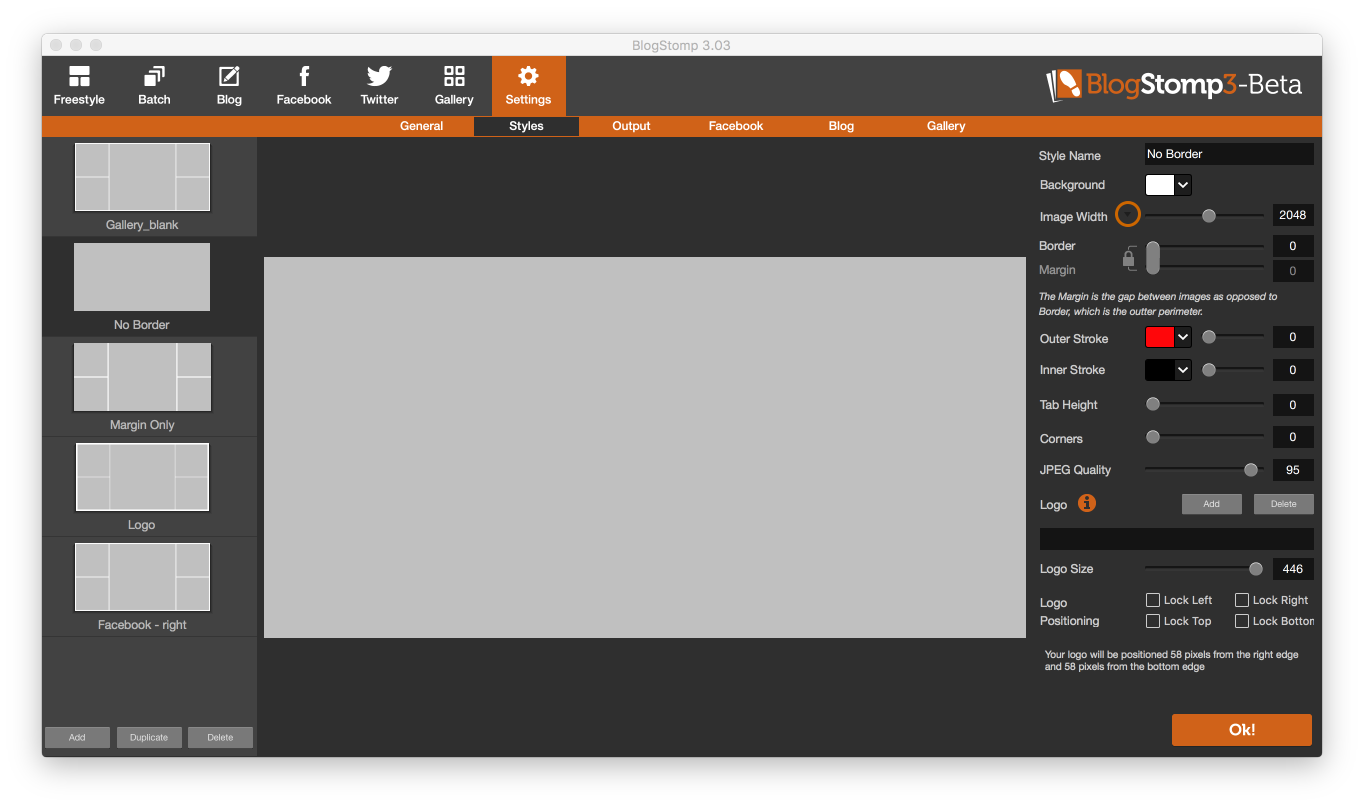Image resolution: width=1364 pixels, height=807 pixels.
Task: Enable the Lock Left checkbox
Action: pos(1153,600)
